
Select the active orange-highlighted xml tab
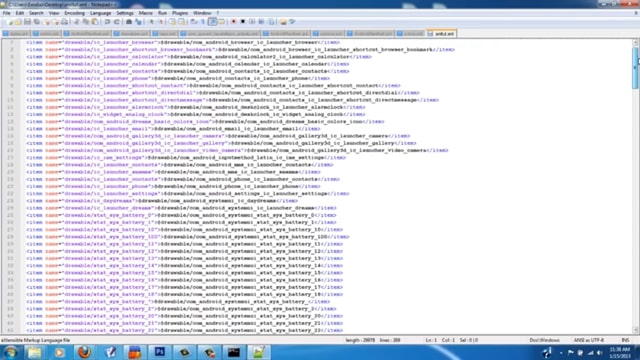point(441,33)
